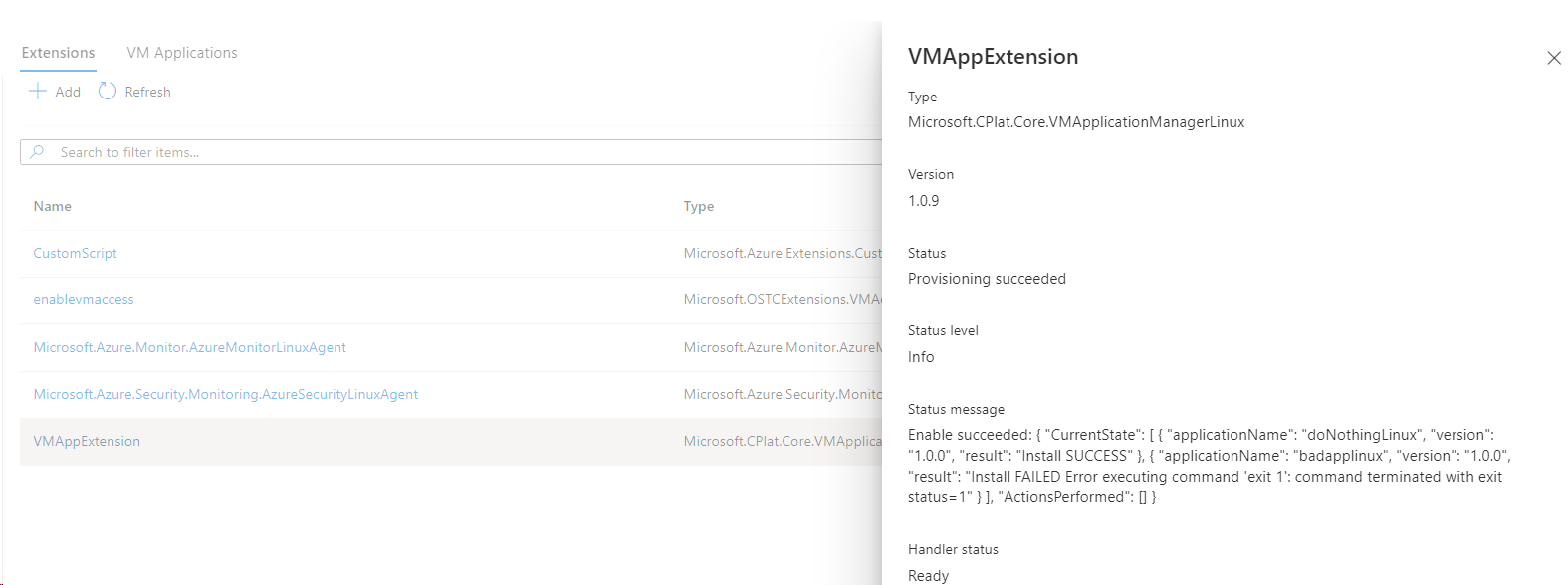Click the circular Refresh icon

click(108, 92)
